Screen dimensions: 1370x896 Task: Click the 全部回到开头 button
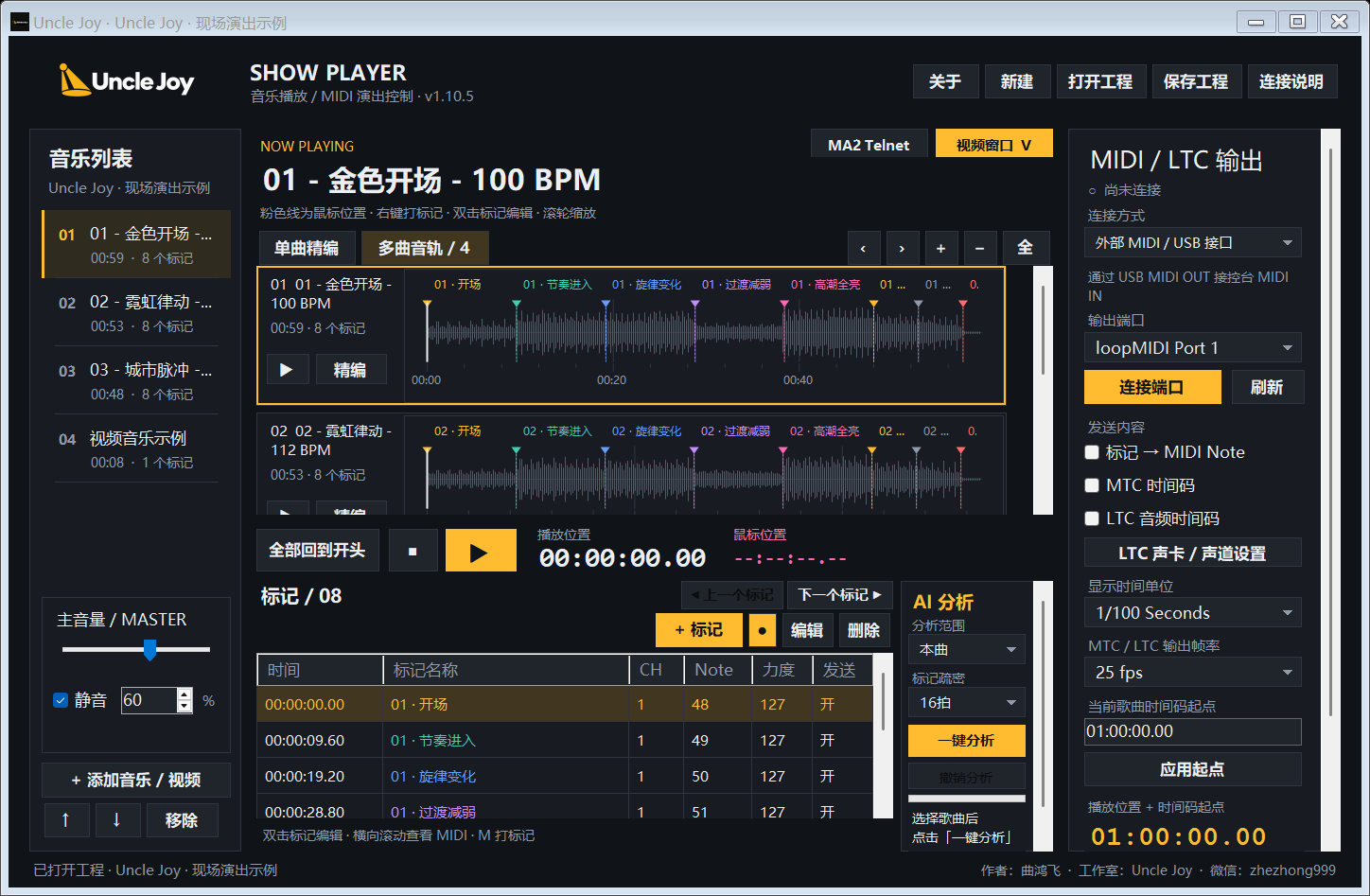click(x=317, y=551)
